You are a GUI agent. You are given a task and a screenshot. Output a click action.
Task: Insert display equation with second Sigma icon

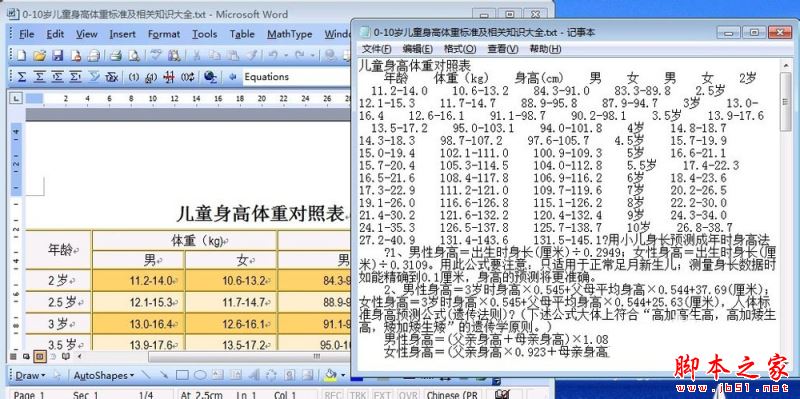39,77
